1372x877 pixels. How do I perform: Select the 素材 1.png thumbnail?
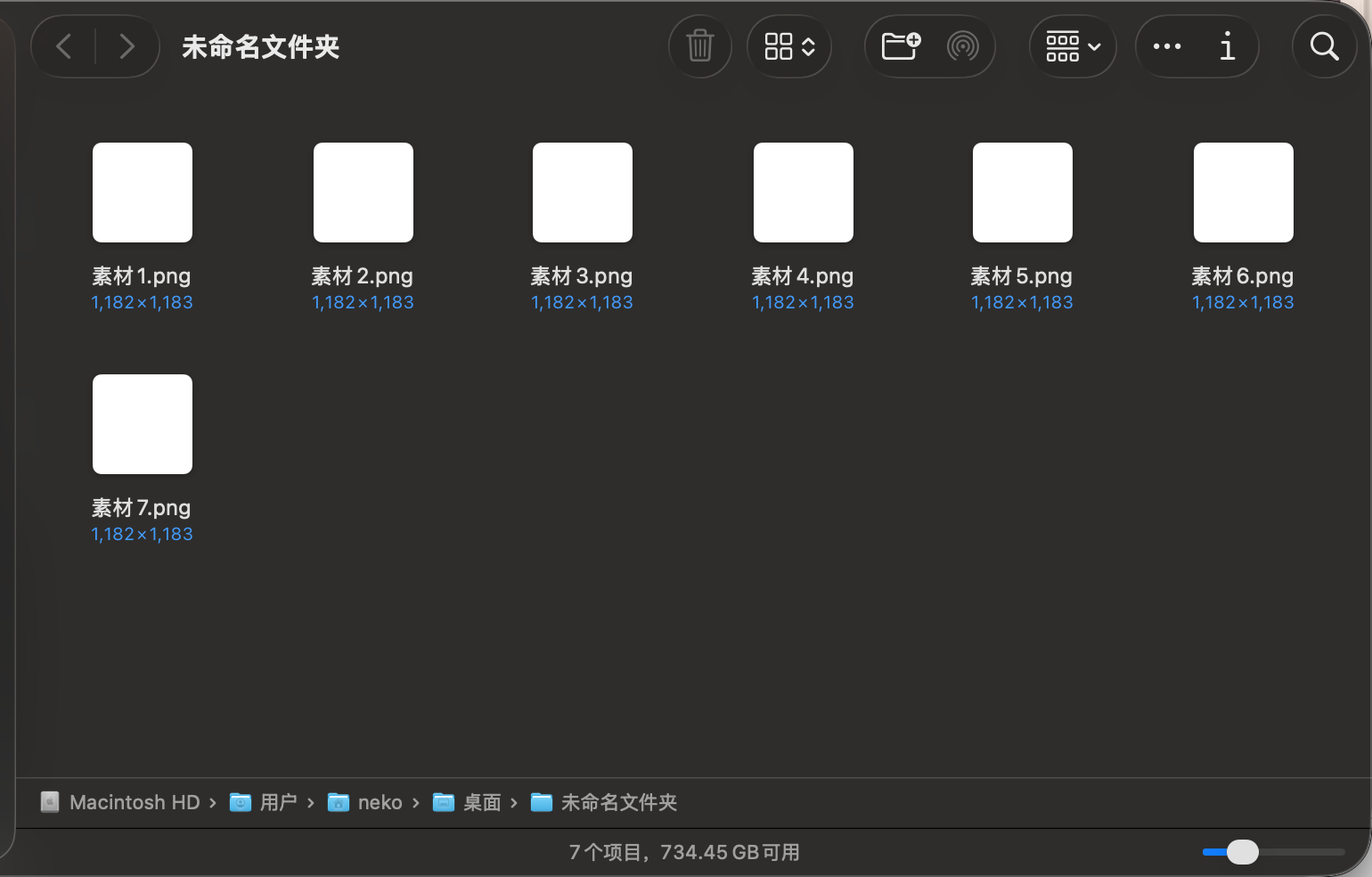click(143, 193)
